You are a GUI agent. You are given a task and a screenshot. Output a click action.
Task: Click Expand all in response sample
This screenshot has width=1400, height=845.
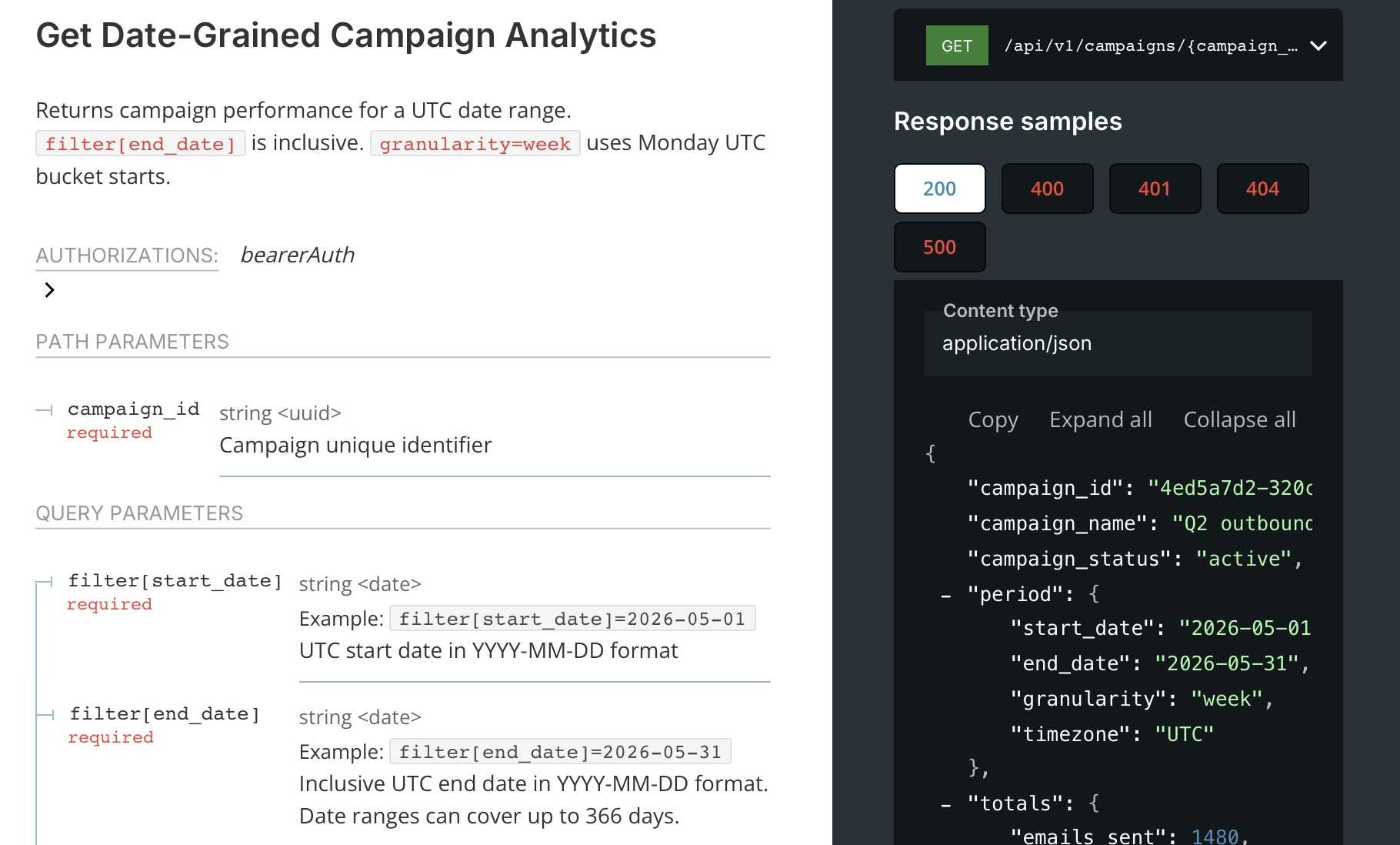[x=1101, y=419]
